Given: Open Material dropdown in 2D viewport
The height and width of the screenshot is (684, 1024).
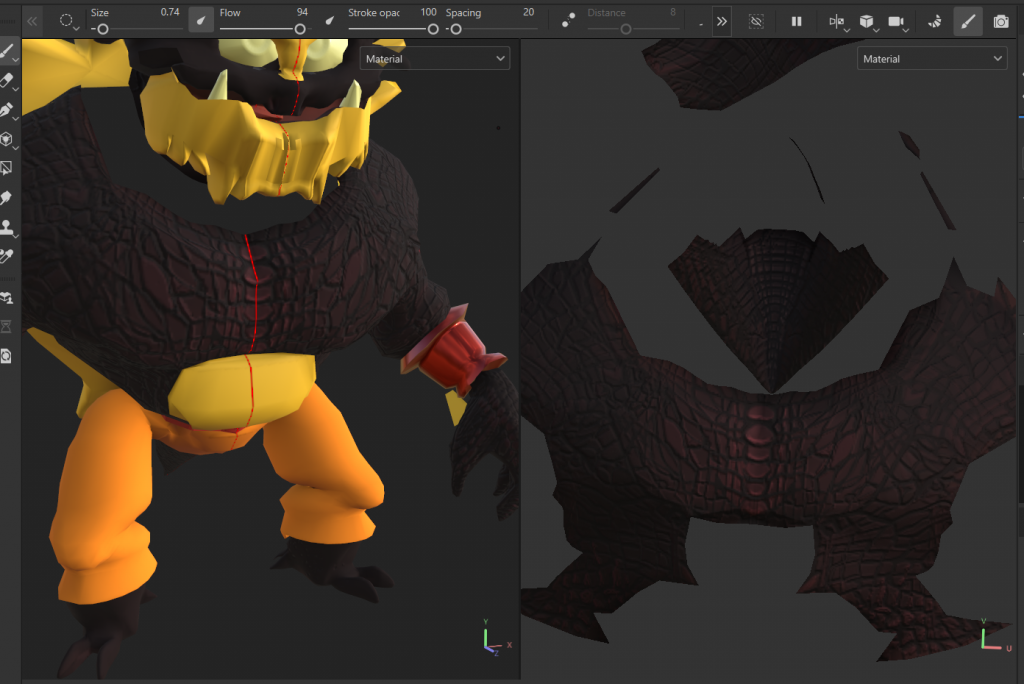Looking at the screenshot, I should (x=932, y=59).
